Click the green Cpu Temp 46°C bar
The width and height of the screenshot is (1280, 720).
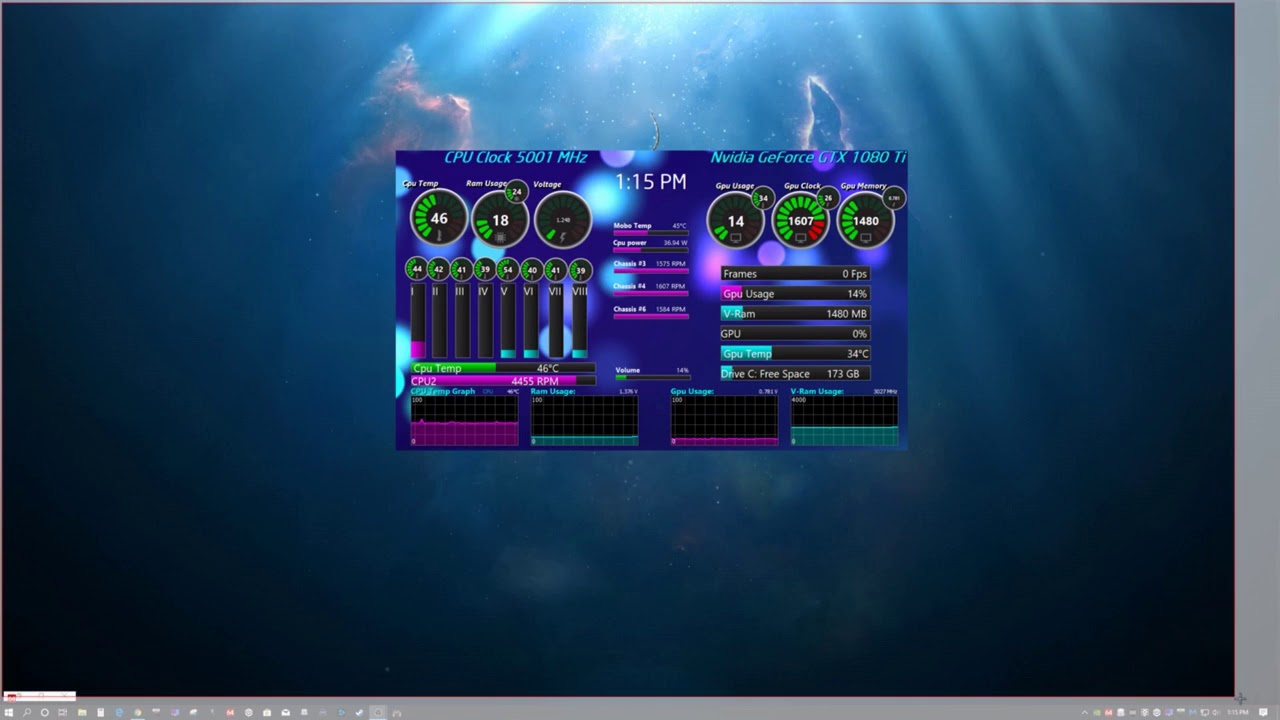click(503, 368)
